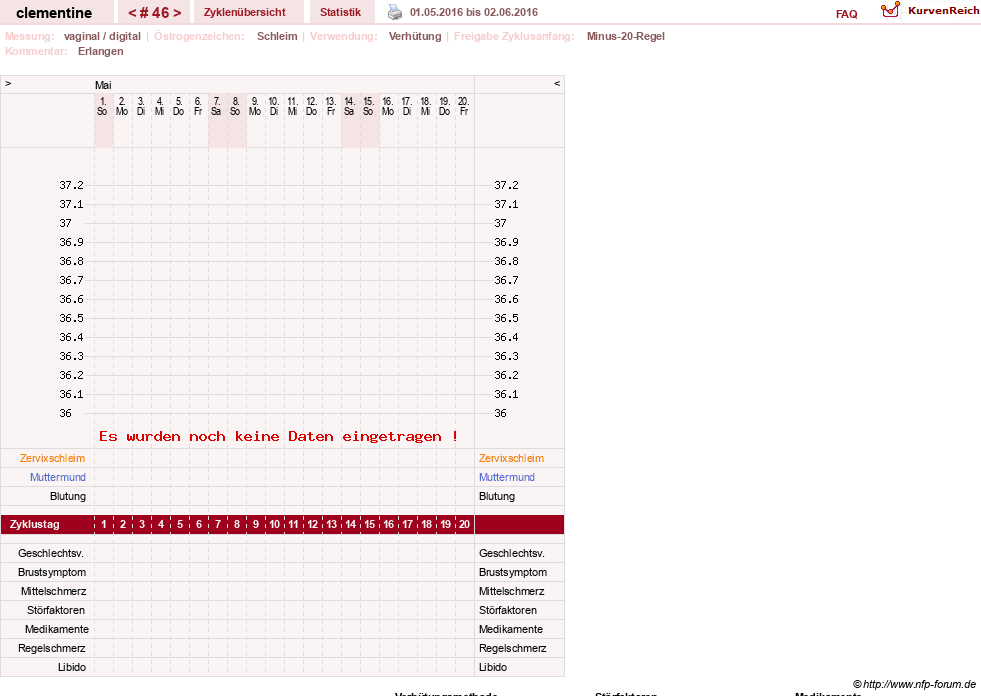This screenshot has height=696, width=981.
Task: Collapse chart with the '<' arrow at top-right
Action: (x=557, y=83)
